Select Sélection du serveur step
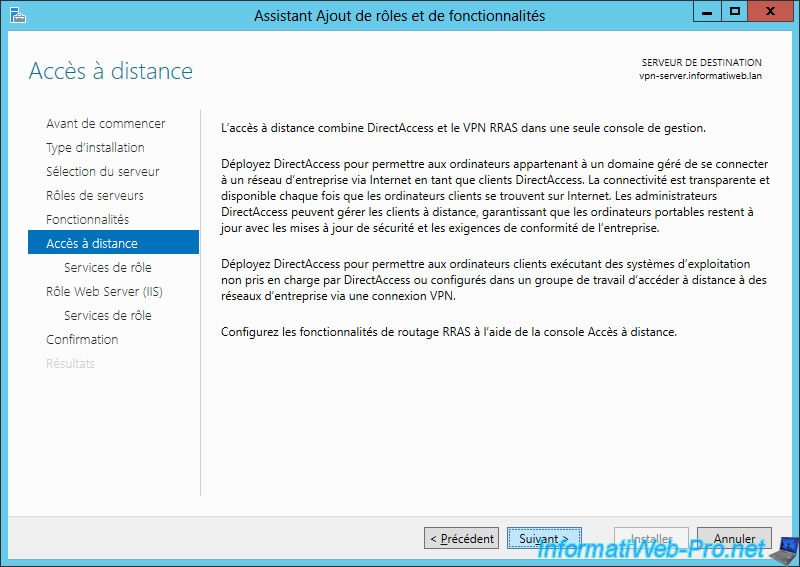 coord(103,171)
